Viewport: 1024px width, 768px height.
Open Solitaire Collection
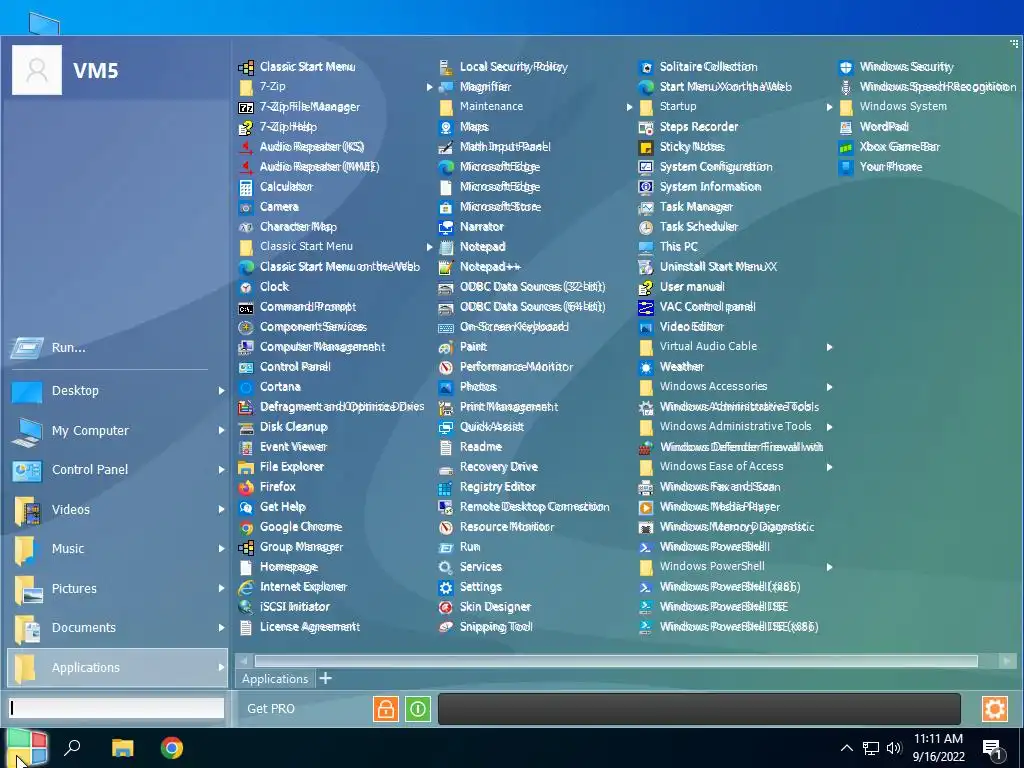click(698, 67)
